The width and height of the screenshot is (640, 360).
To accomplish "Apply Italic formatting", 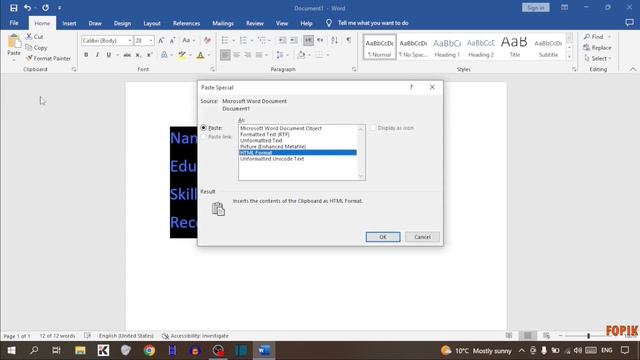I will coord(97,55).
